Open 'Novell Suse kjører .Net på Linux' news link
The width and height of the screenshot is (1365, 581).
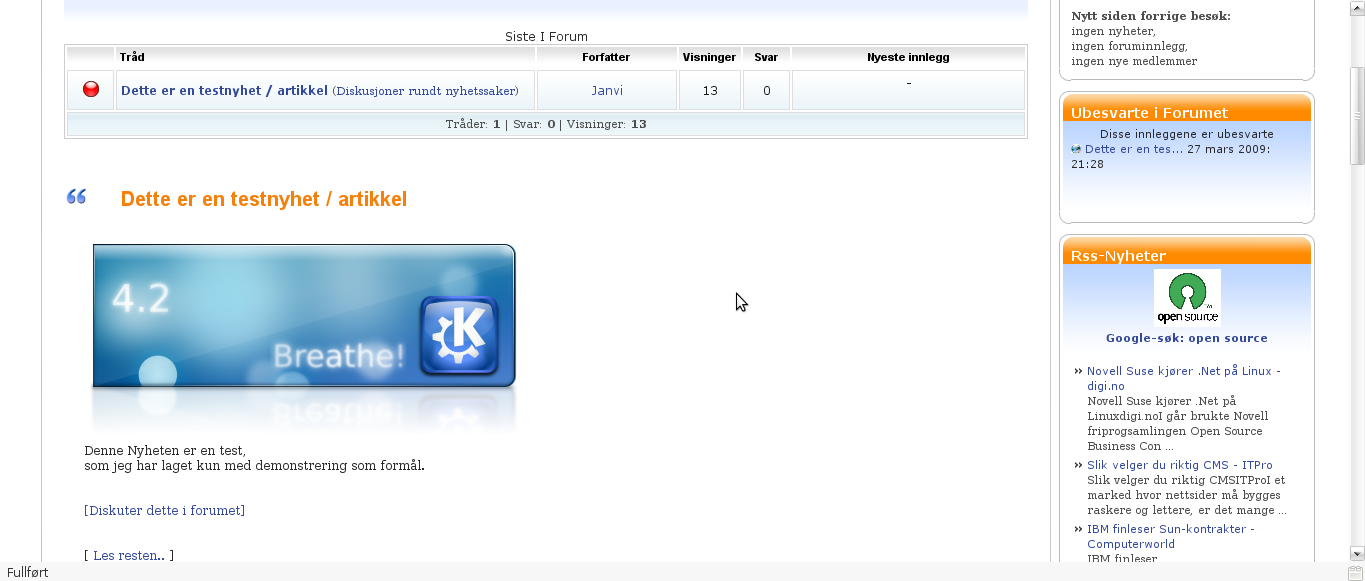pos(1184,378)
